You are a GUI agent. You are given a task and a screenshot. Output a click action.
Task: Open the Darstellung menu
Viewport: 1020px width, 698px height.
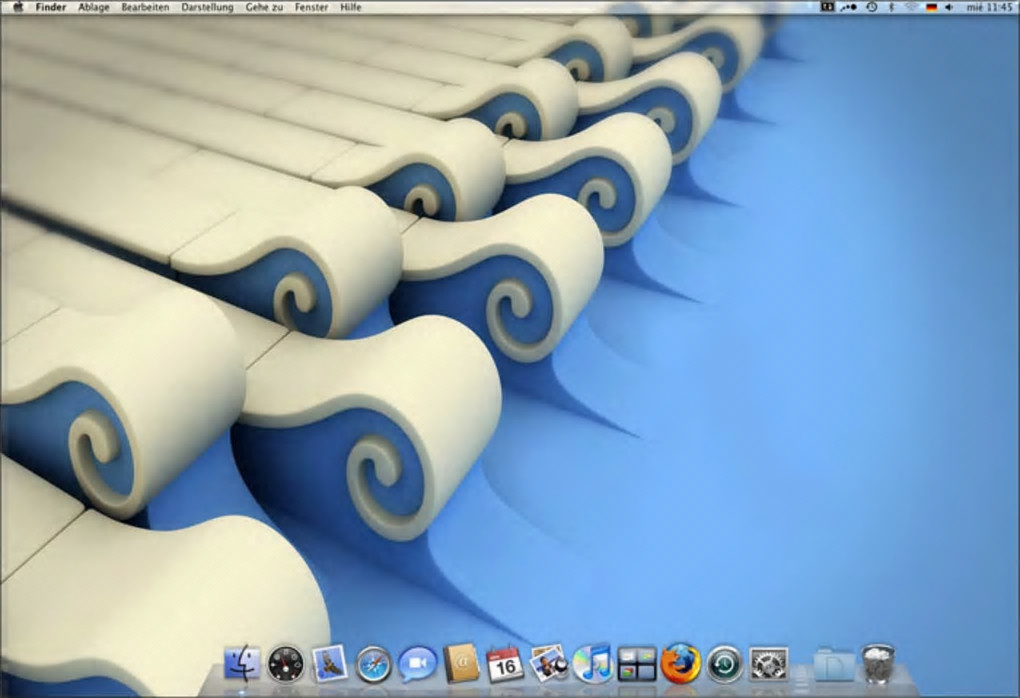[x=207, y=7]
